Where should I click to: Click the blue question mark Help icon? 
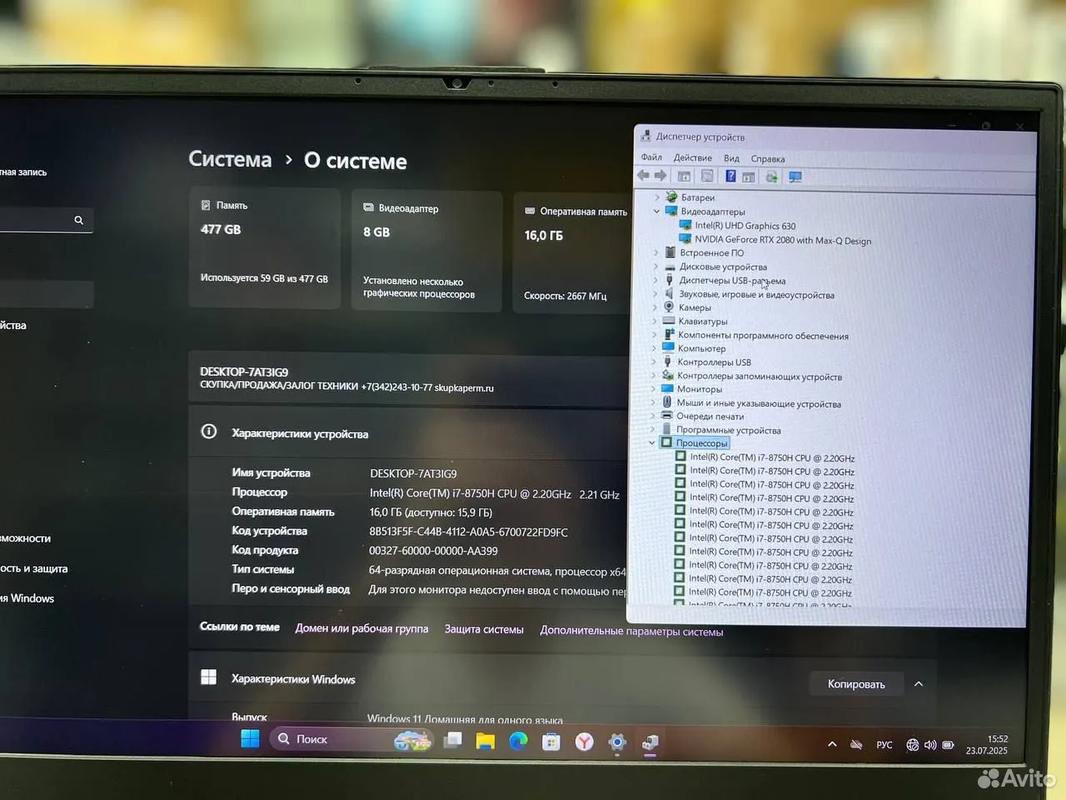(x=730, y=176)
